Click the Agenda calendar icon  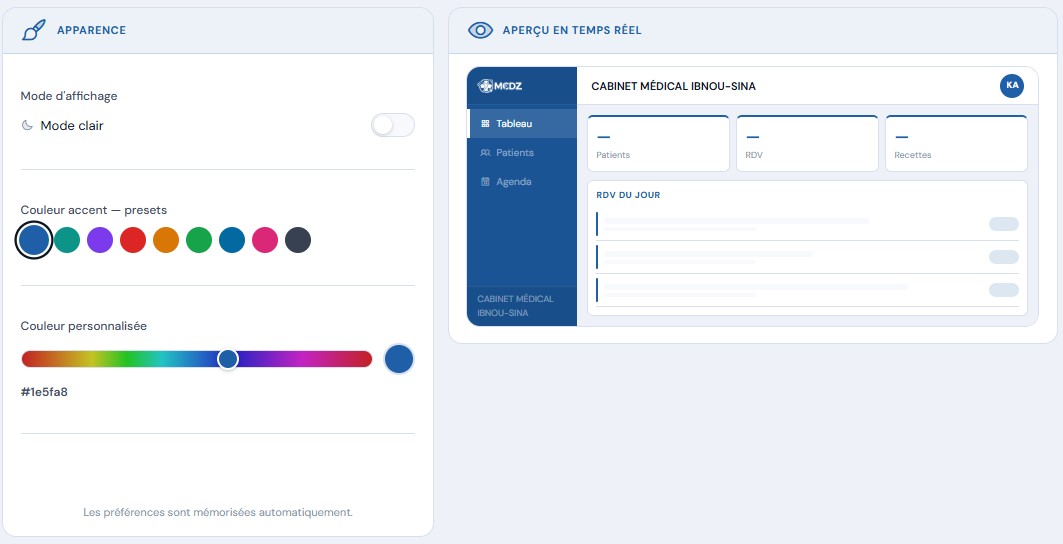[485, 182]
